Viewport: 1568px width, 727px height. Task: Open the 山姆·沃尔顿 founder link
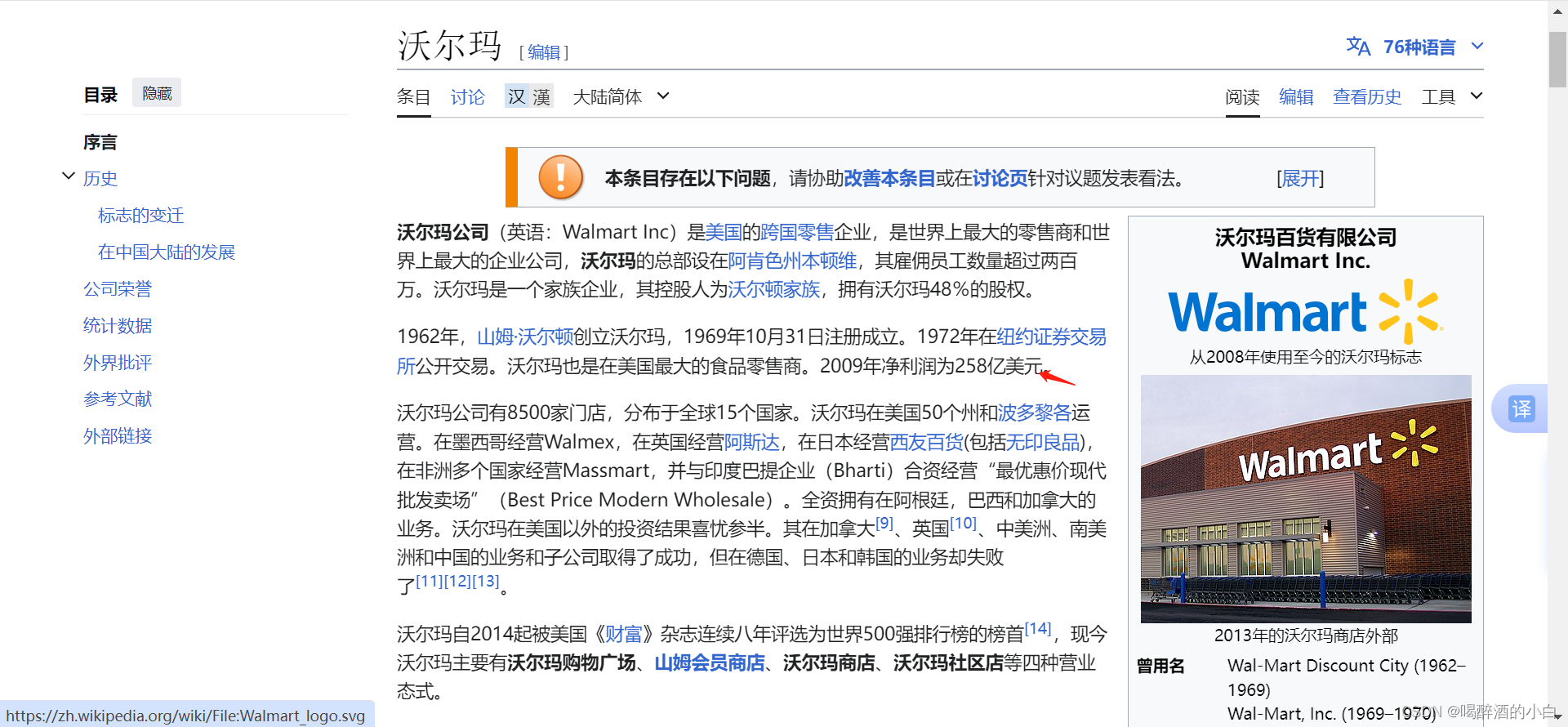(525, 337)
